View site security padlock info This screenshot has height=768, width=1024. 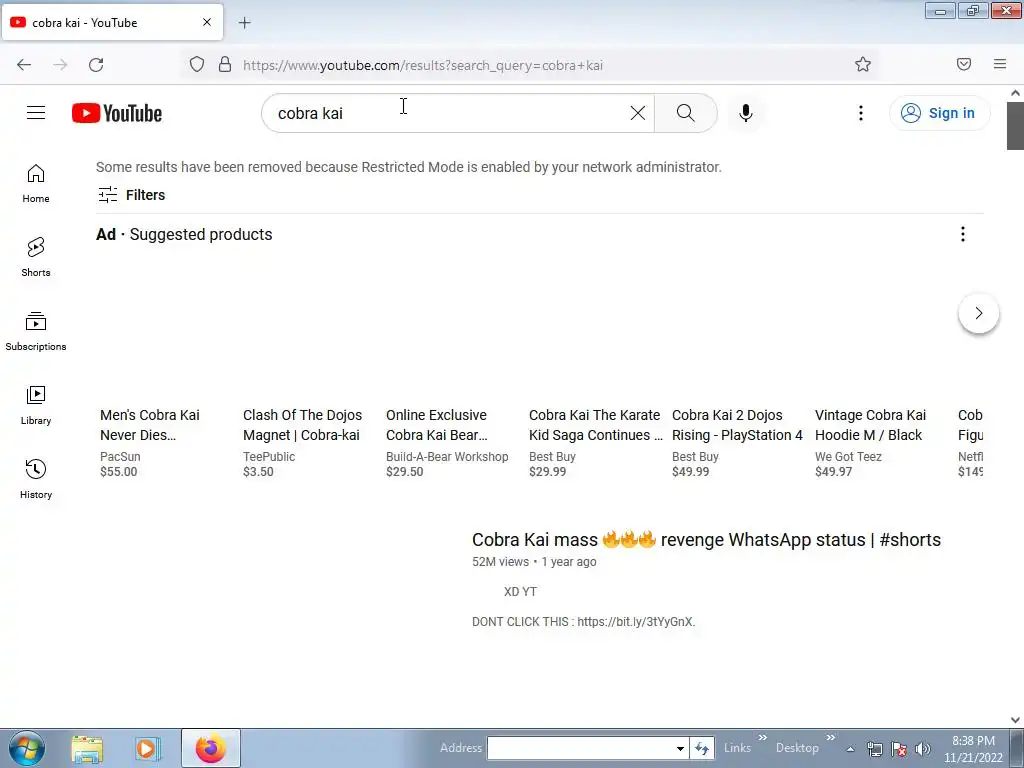point(225,65)
